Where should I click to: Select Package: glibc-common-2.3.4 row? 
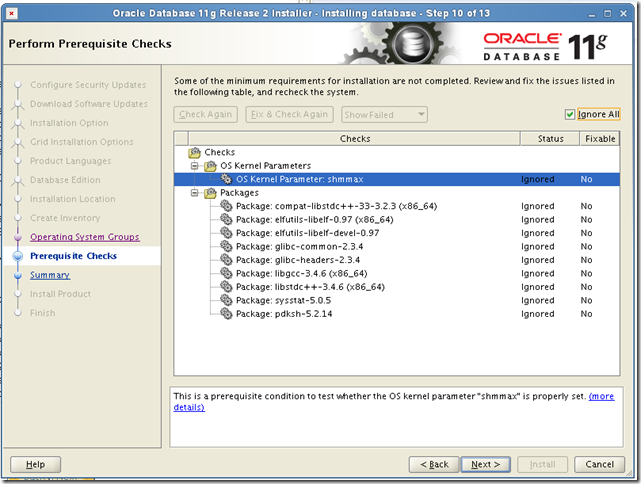coord(397,246)
